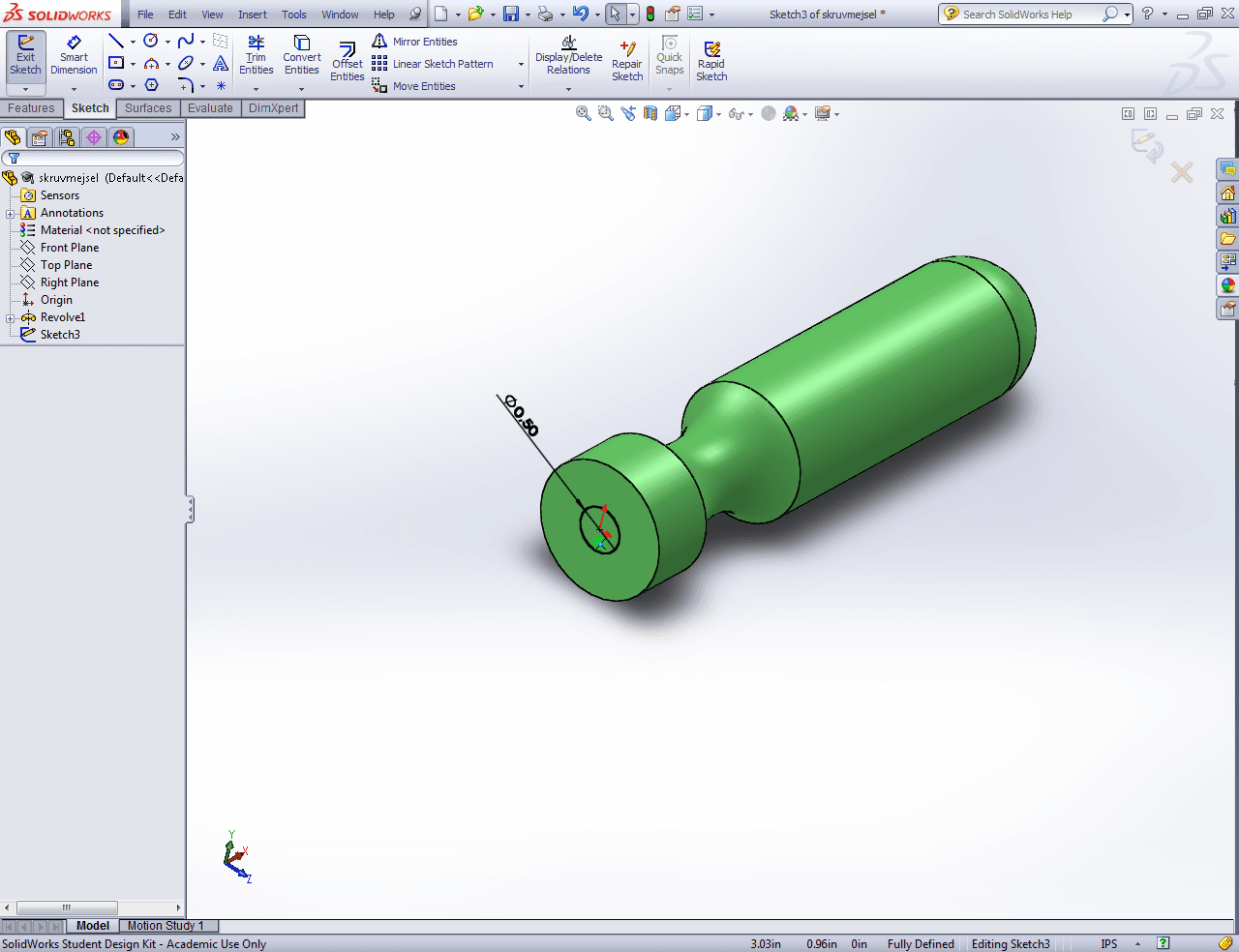Open the Smart Dimension dropdown arrow
1239x952 pixels.
click(74, 89)
